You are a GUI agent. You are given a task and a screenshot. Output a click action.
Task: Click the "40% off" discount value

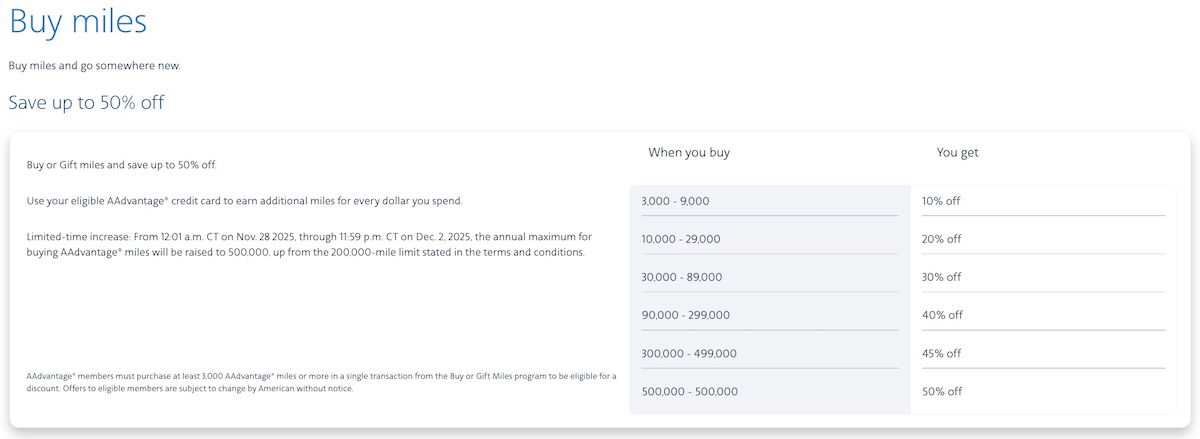pos(942,315)
